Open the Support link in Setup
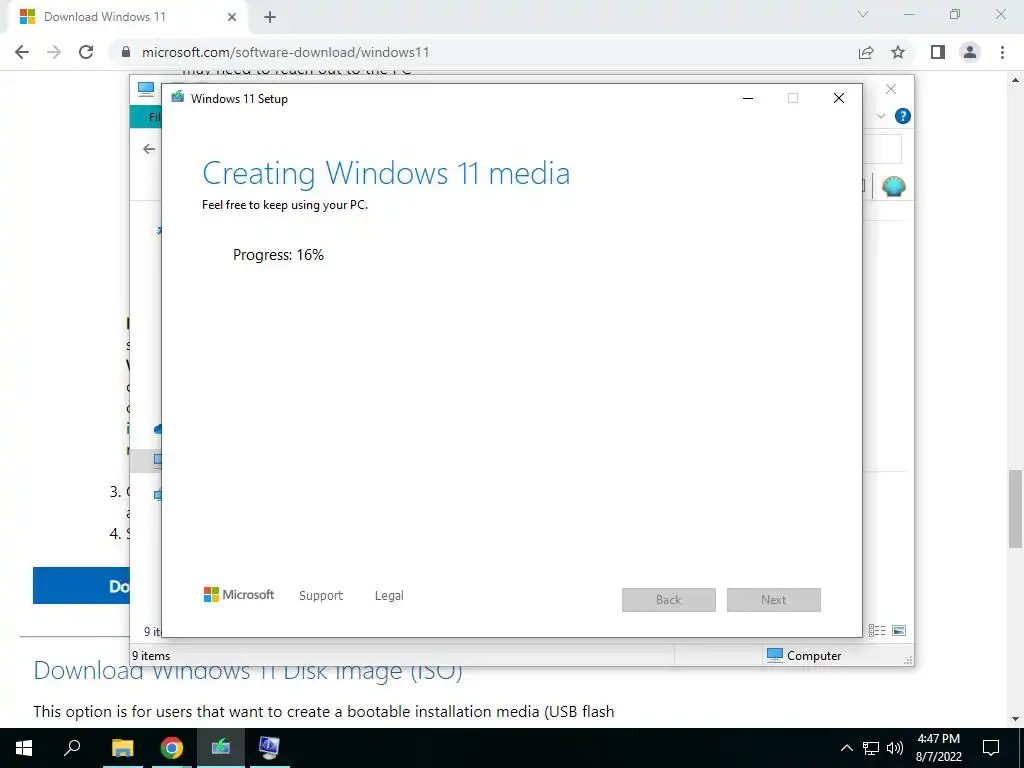The width and height of the screenshot is (1024, 768). tap(321, 596)
